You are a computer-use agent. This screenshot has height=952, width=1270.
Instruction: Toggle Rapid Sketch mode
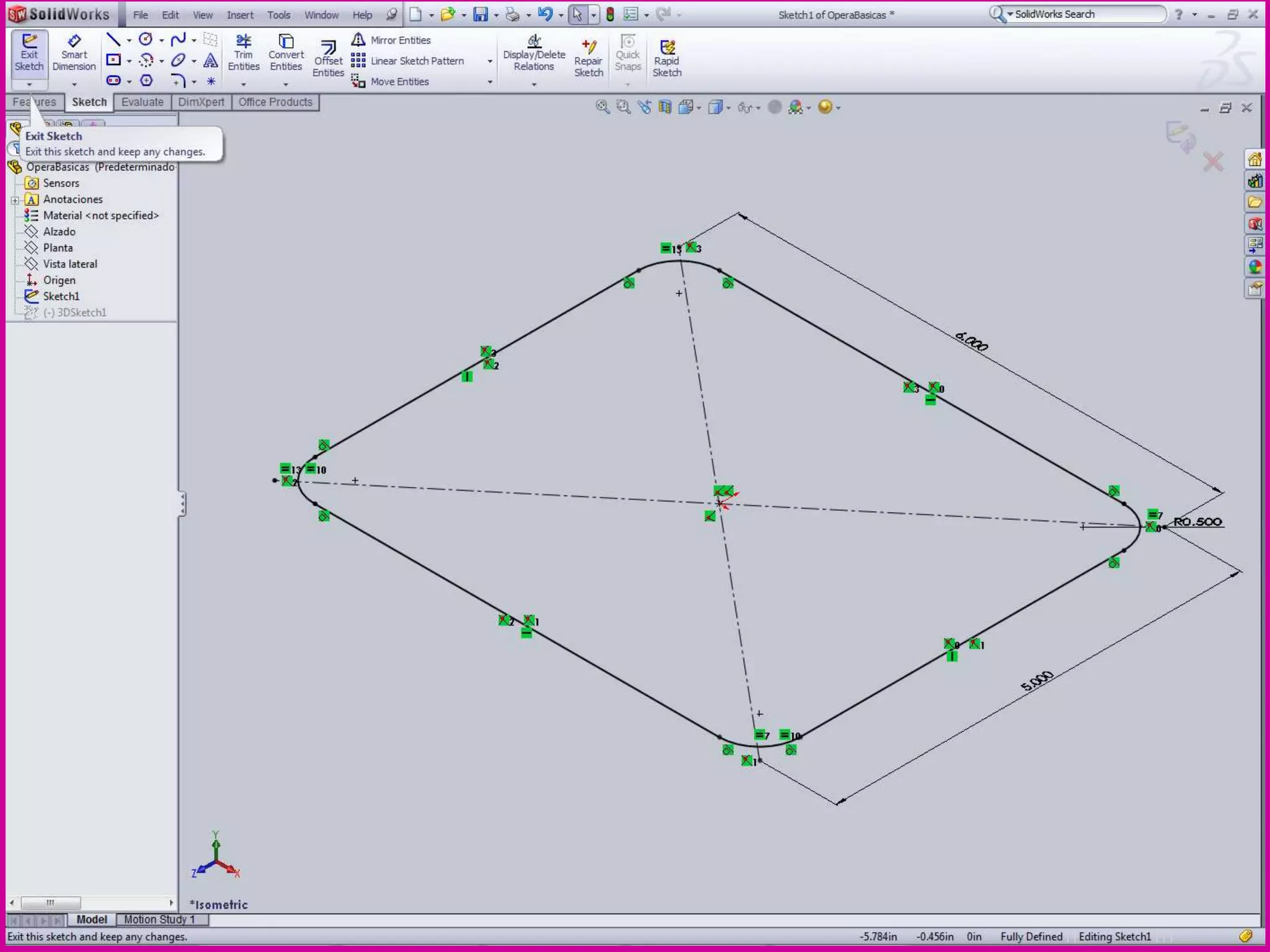[x=667, y=59]
